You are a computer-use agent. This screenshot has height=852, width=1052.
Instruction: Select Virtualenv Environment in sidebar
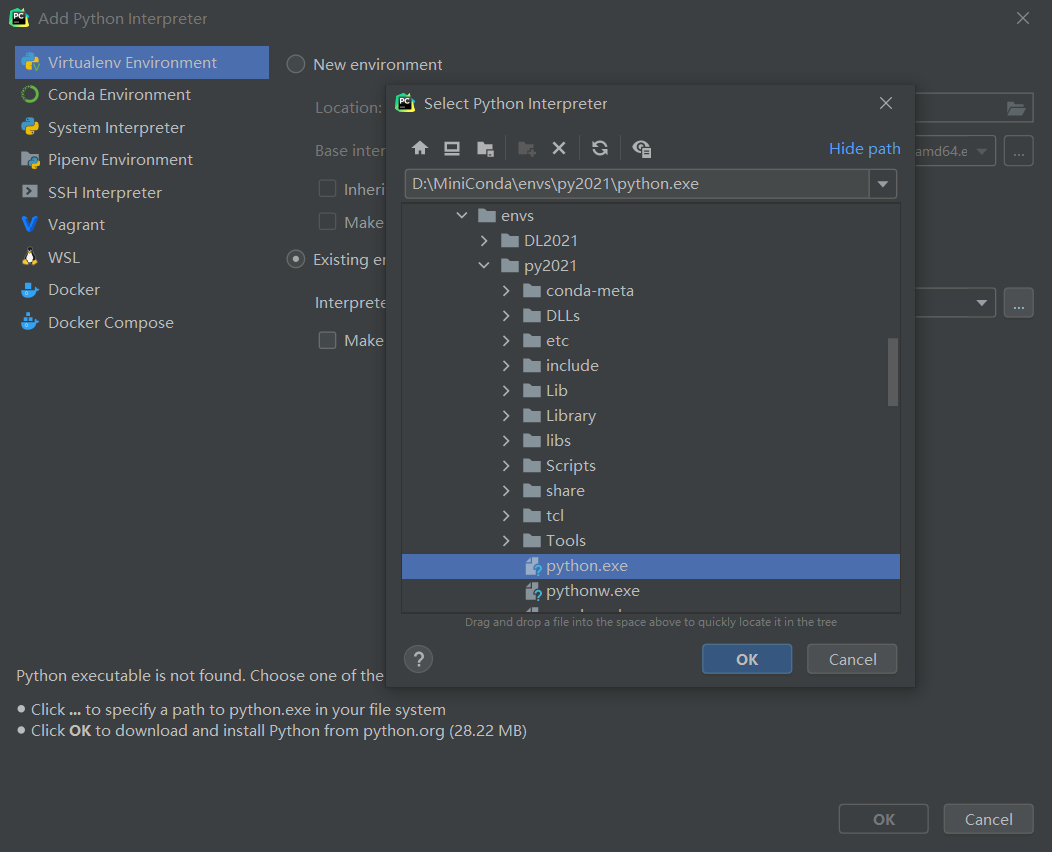point(142,62)
